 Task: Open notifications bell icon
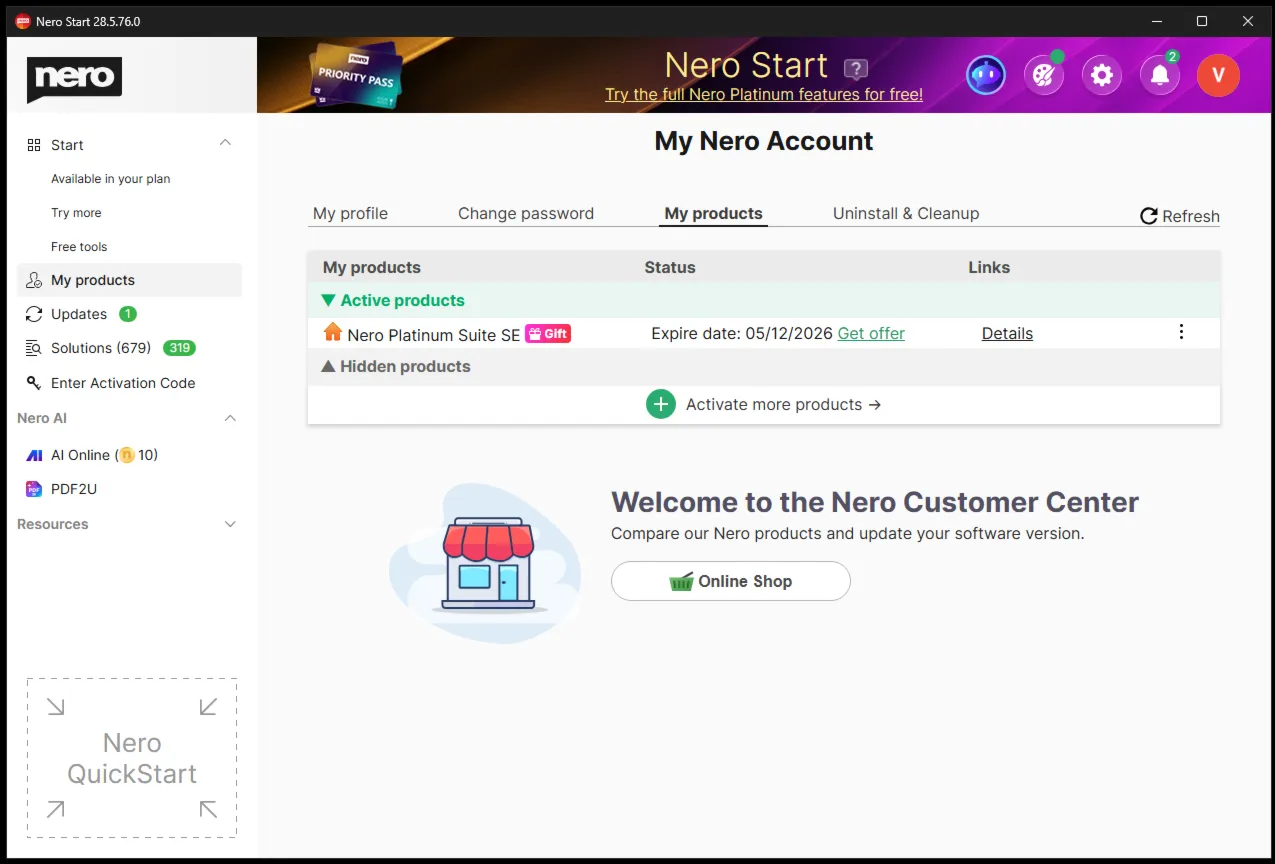coord(1160,75)
